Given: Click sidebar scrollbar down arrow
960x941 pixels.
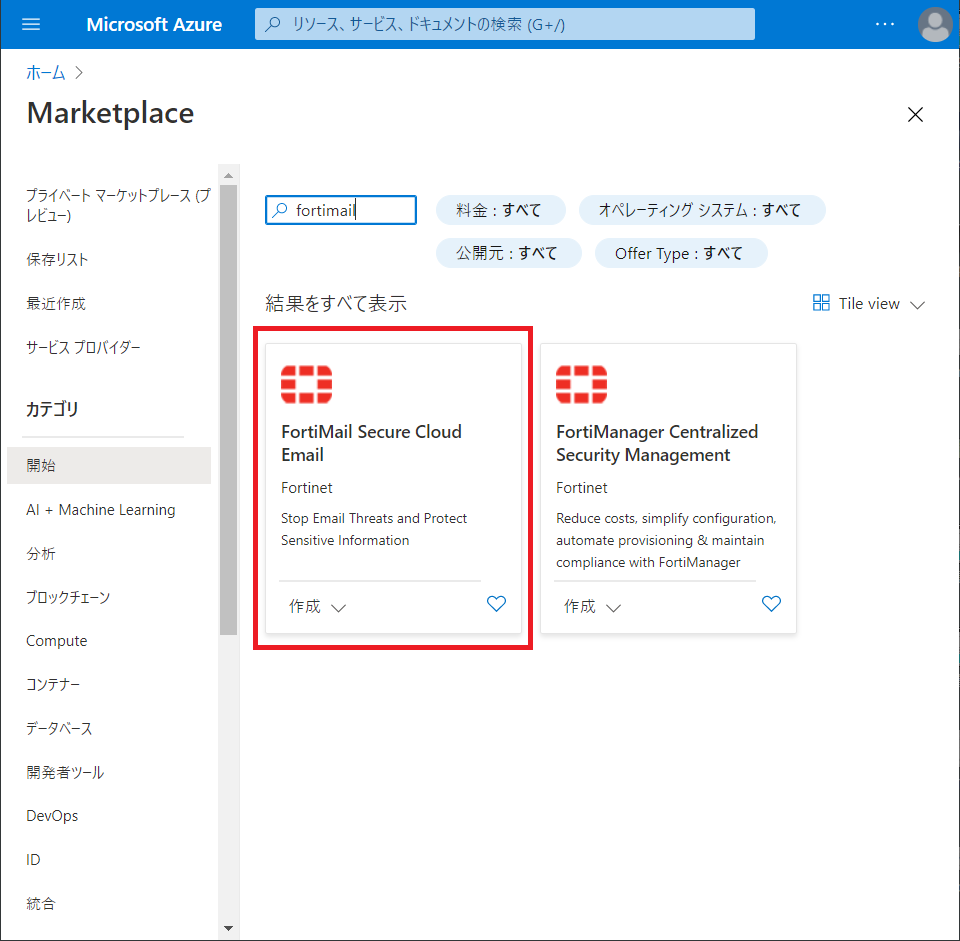Looking at the screenshot, I should 228,928.
